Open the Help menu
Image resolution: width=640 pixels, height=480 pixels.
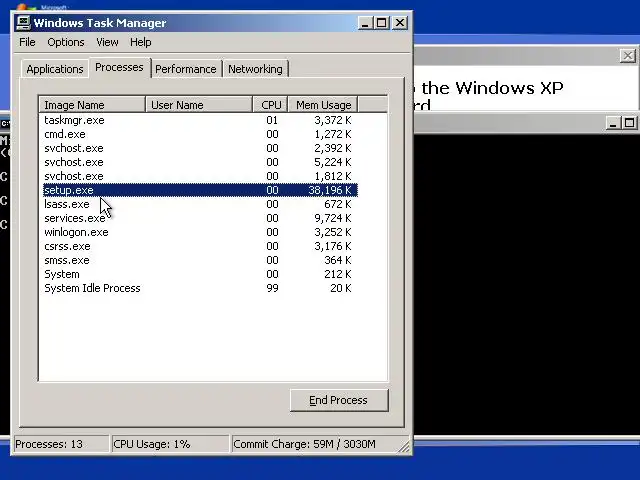pos(141,42)
